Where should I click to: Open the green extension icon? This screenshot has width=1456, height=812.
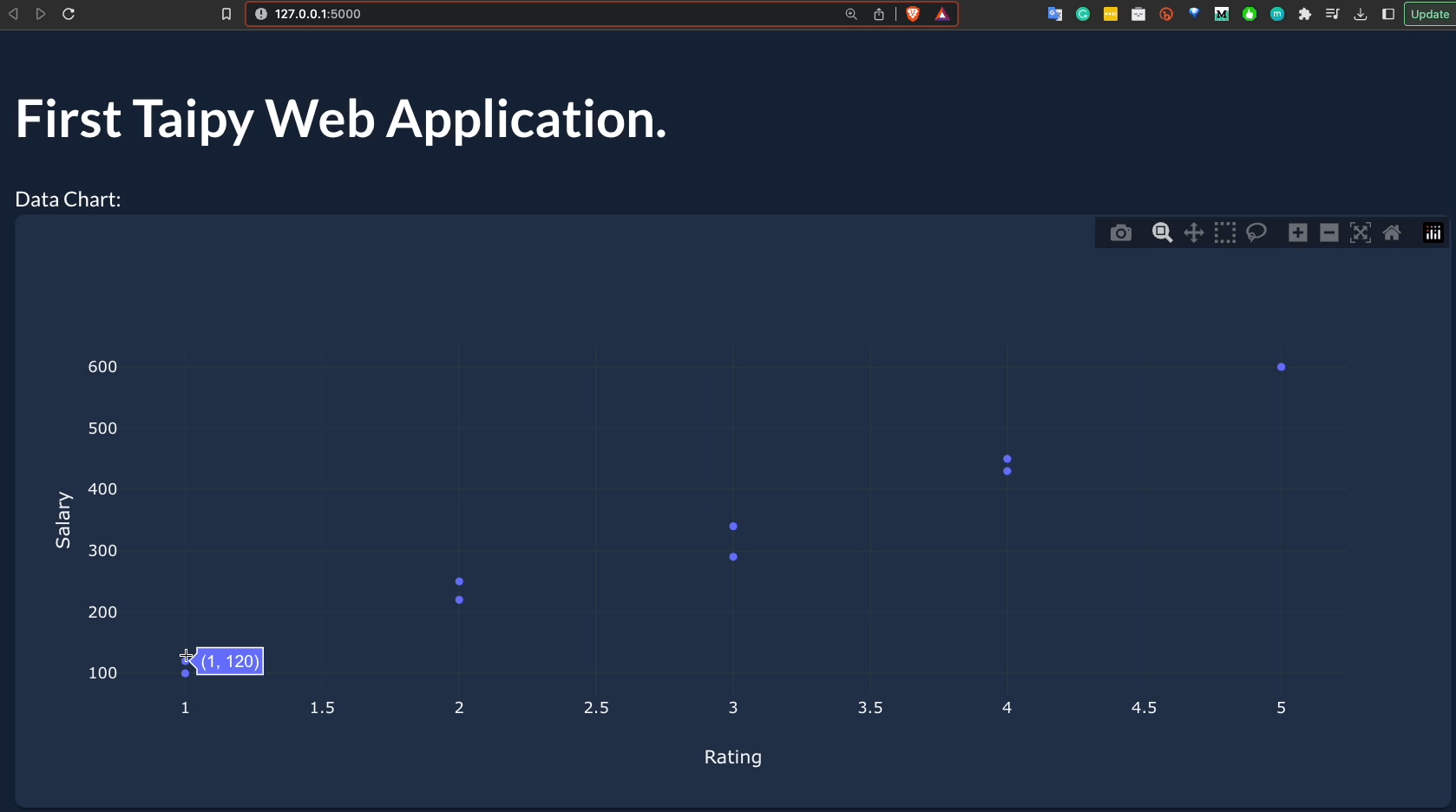[x=1249, y=14]
